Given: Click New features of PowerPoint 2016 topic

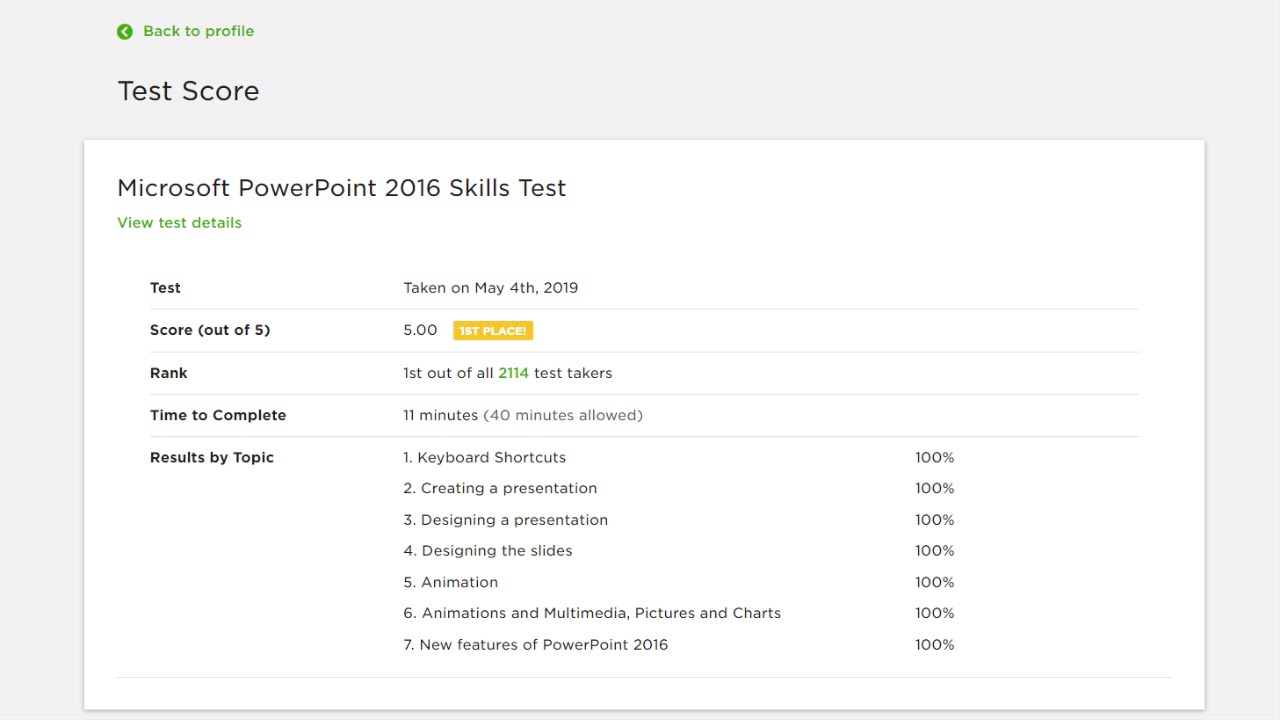Looking at the screenshot, I should 535,645.
